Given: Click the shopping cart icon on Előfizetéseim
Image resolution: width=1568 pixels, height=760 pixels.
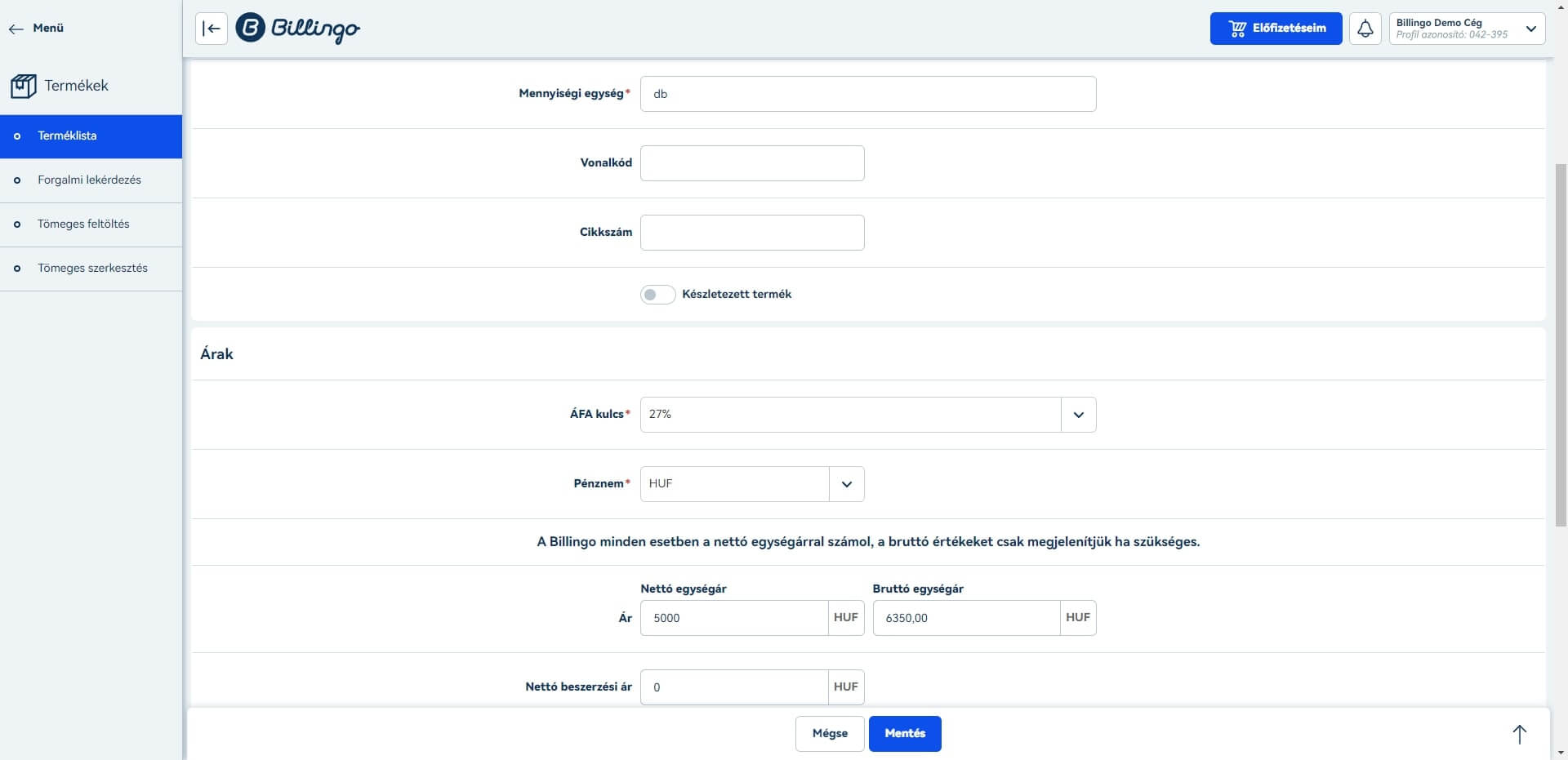Looking at the screenshot, I should (x=1238, y=28).
